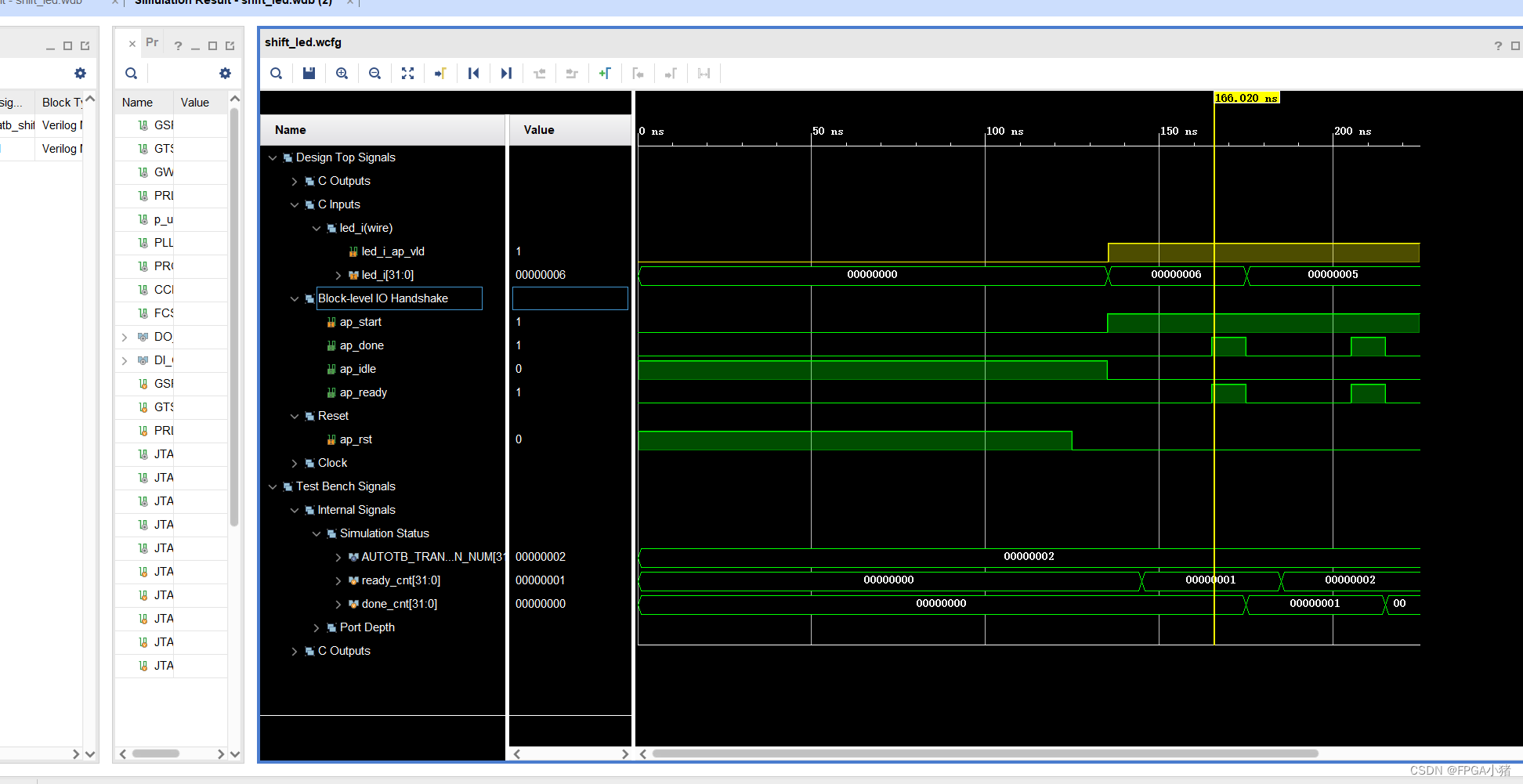
Task: Collapse the C Inputs group
Action: [x=295, y=204]
